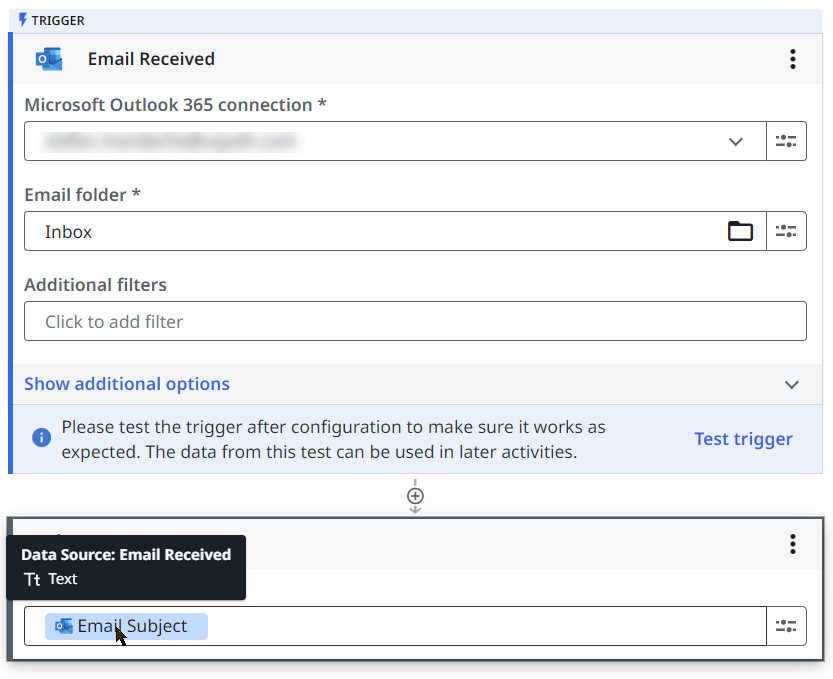The width and height of the screenshot is (833, 679).
Task: Click the plus icon to add an activity
Action: pos(415,496)
